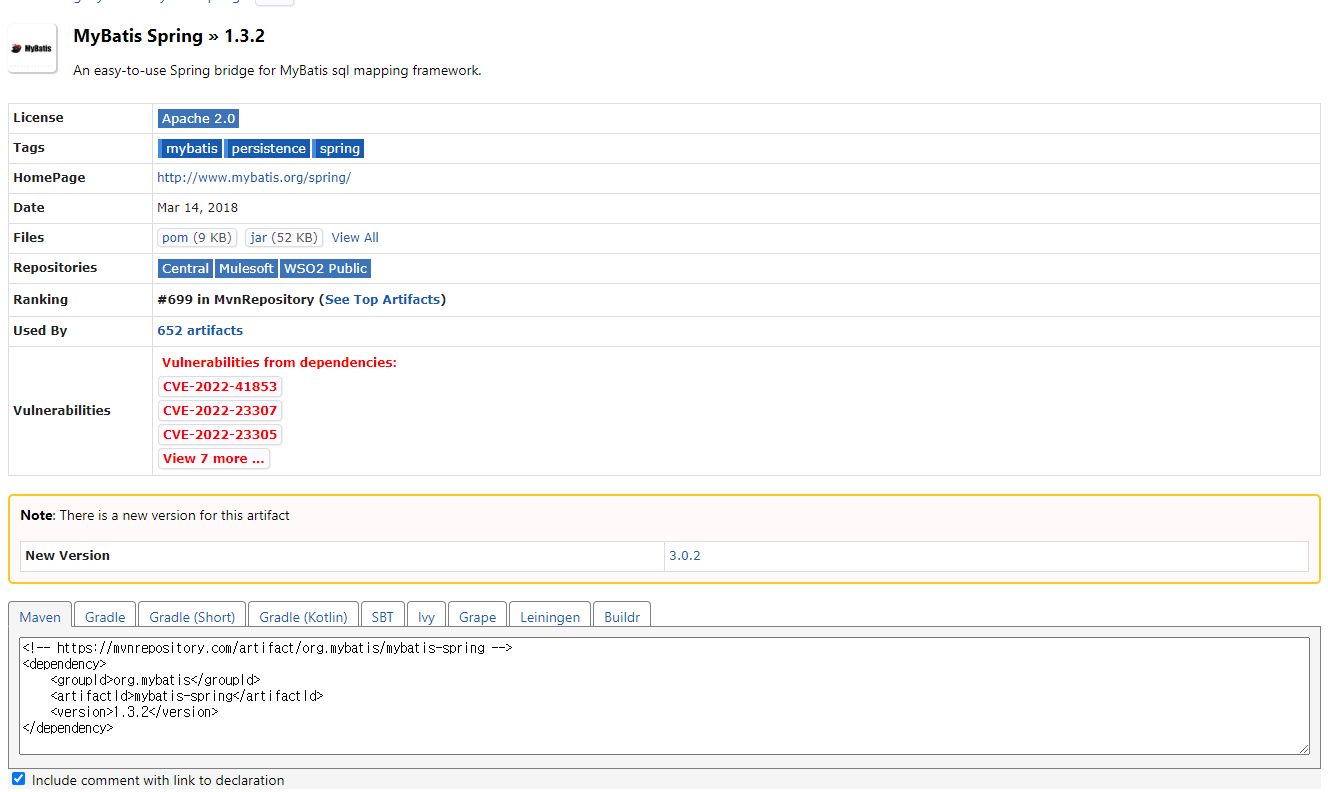Click the MyBatis Spring title link

click(x=138, y=36)
